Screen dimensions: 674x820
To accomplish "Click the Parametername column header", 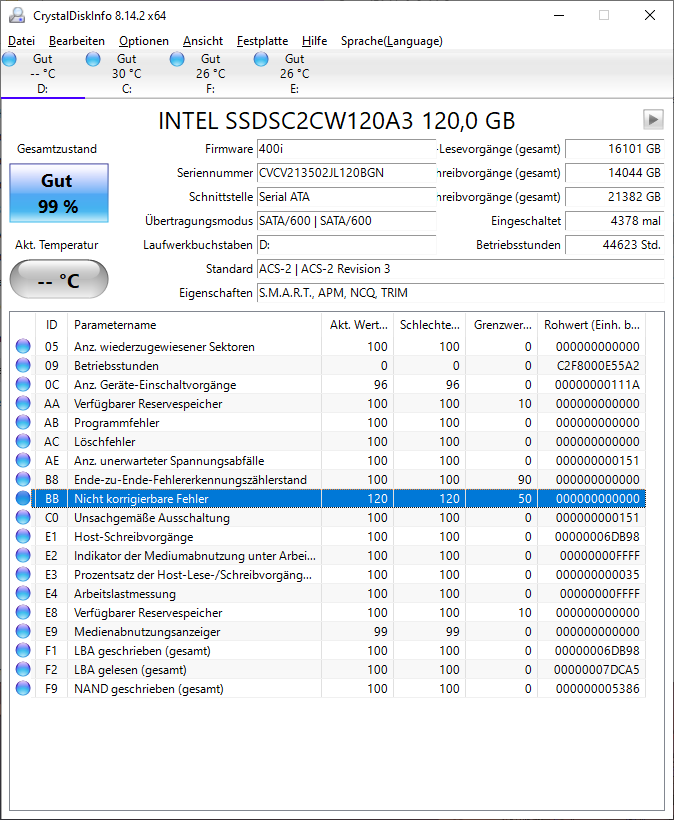I will (x=194, y=325).
